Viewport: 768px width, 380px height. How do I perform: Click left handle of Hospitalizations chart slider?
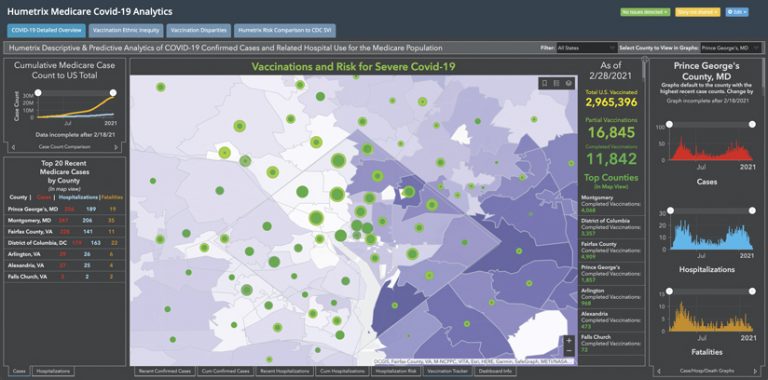(x=670, y=211)
